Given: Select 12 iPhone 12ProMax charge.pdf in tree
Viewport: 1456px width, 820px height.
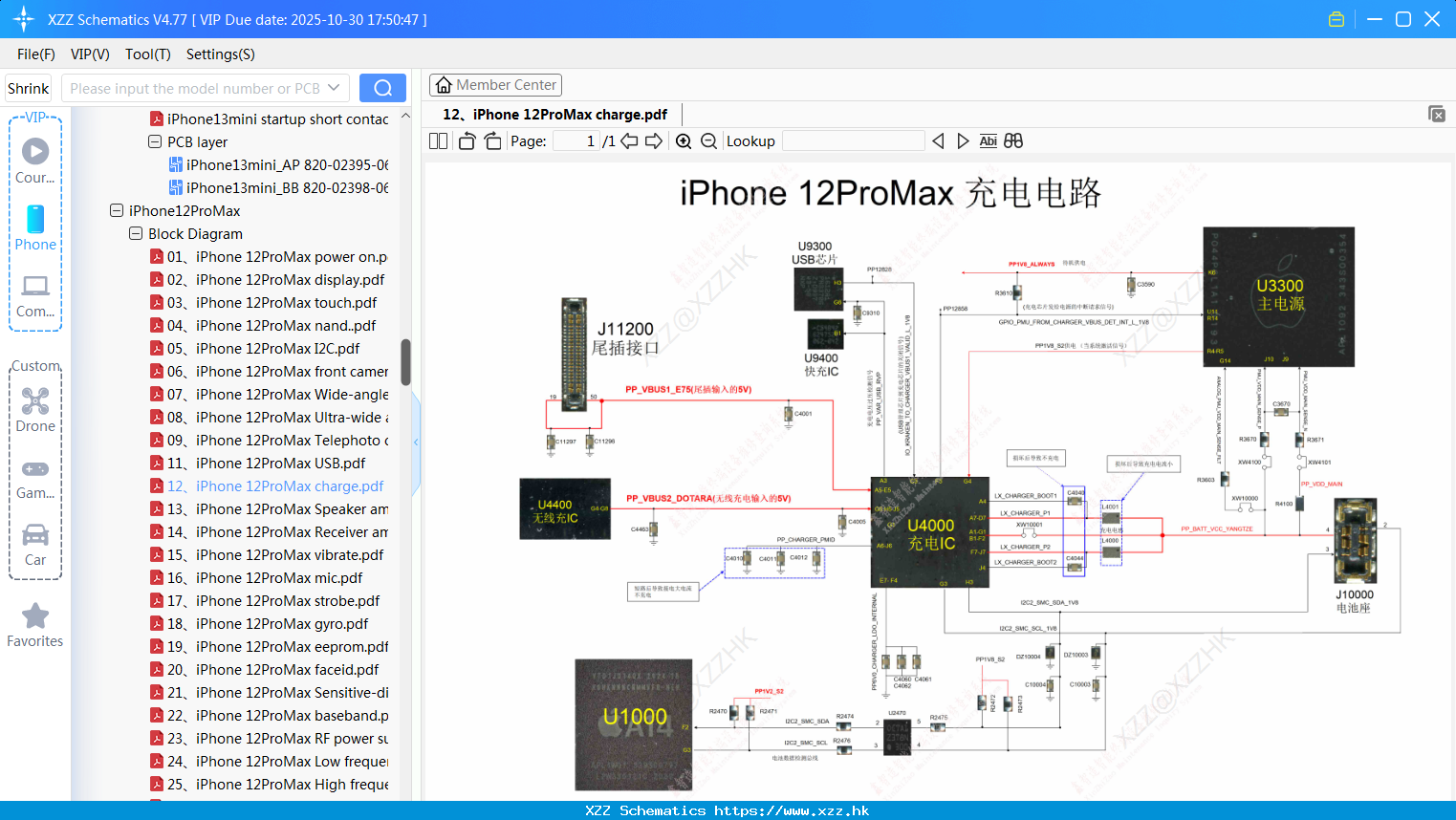Looking at the screenshot, I should [267, 486].
